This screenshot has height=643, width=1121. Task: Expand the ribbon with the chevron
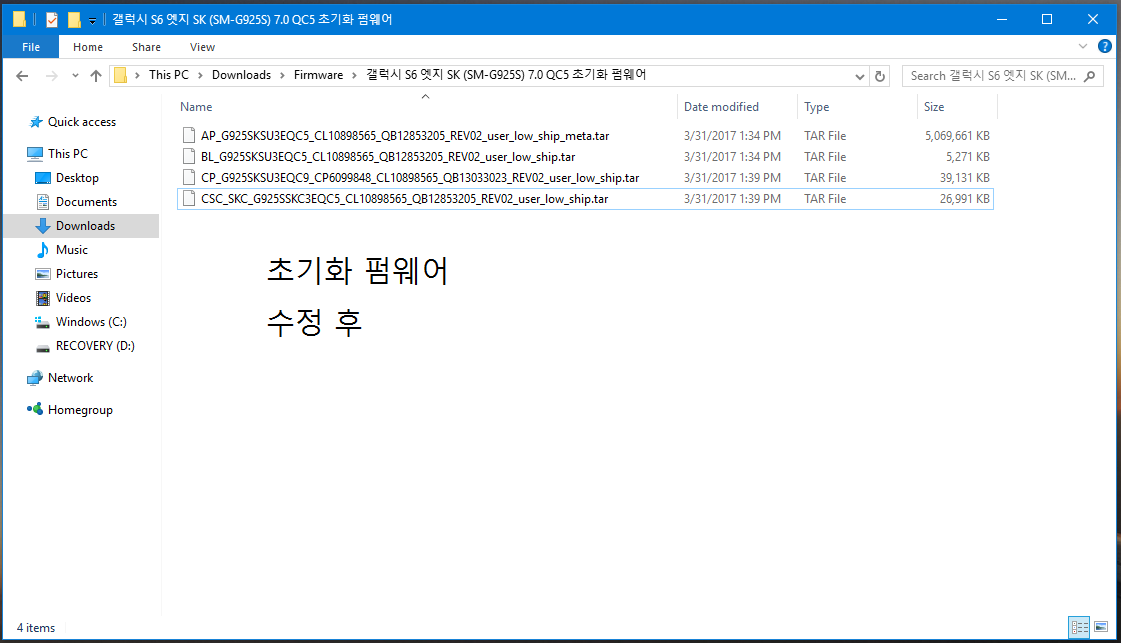(1083, 47)
